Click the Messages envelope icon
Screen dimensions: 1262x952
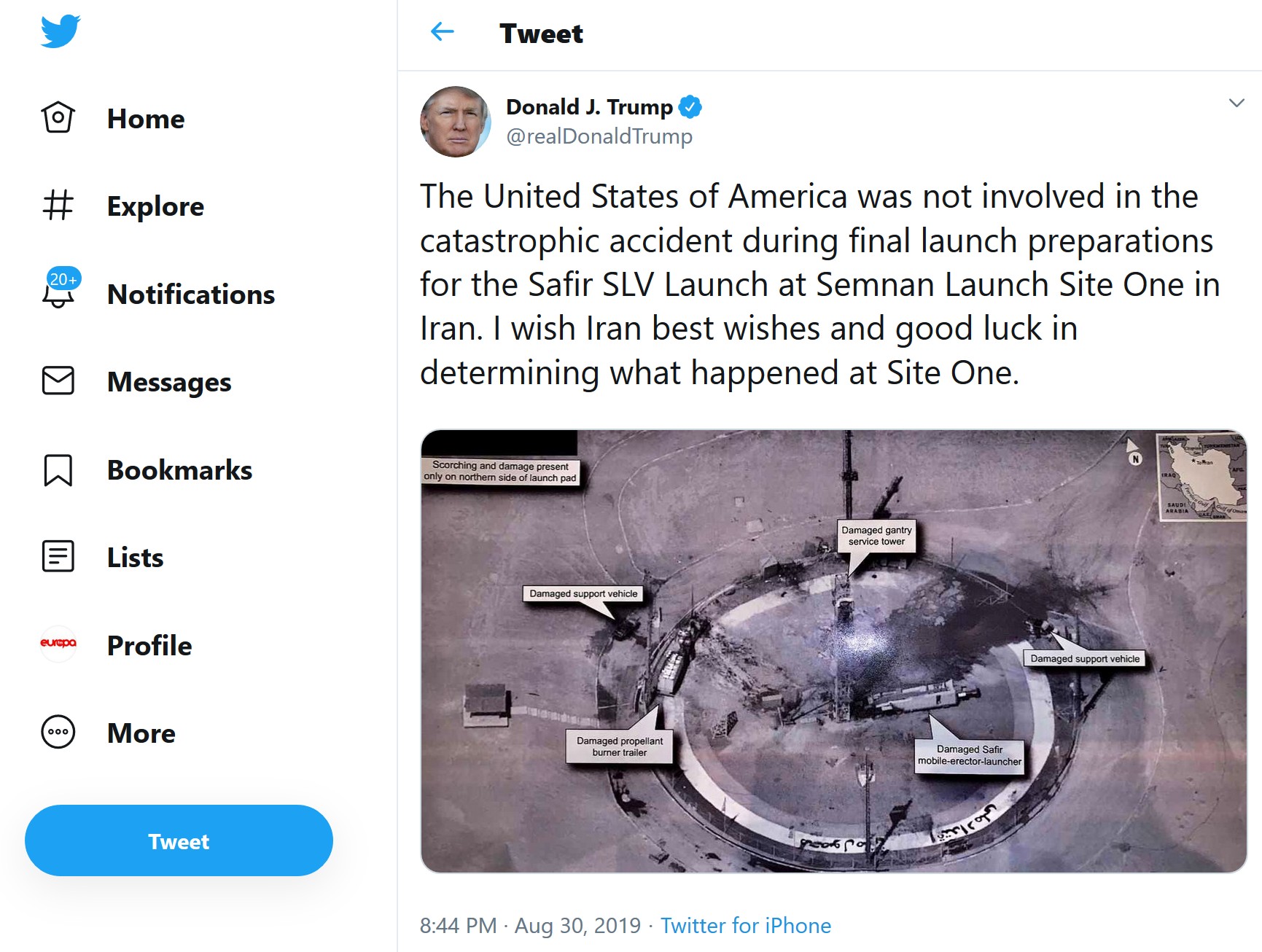click(x=58, y=381)
